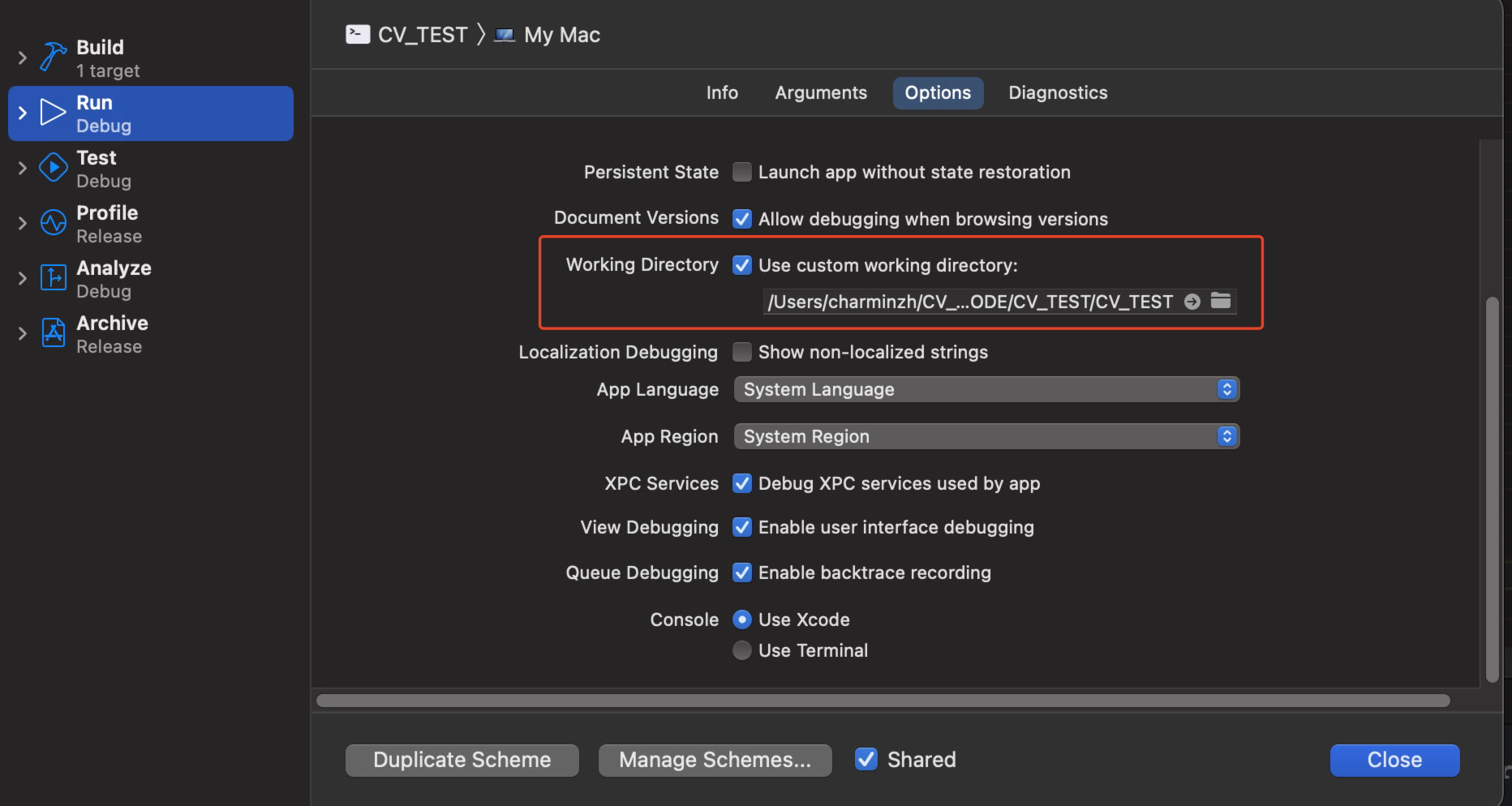
Task: Click the CV_TEST scheme breadcrumb
Action: [x=423, y=35]
